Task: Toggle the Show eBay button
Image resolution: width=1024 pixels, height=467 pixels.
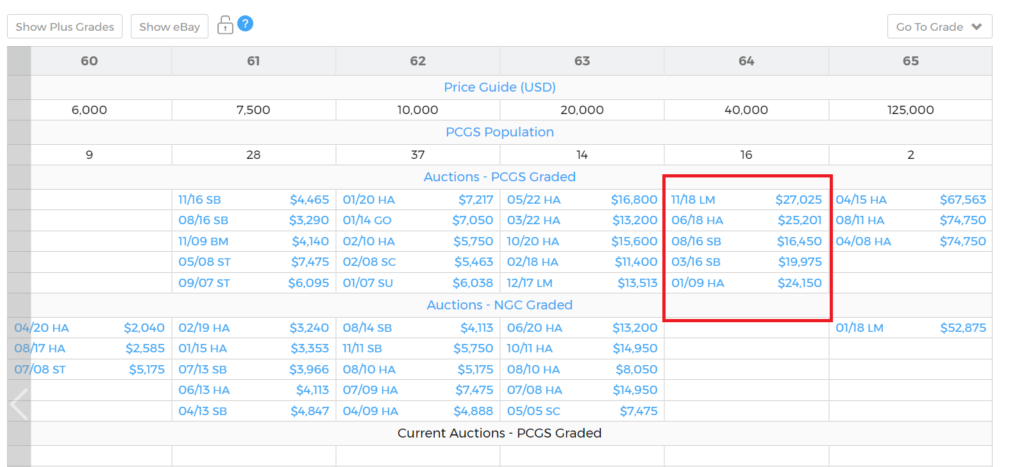Action: (x=169, y=27)
